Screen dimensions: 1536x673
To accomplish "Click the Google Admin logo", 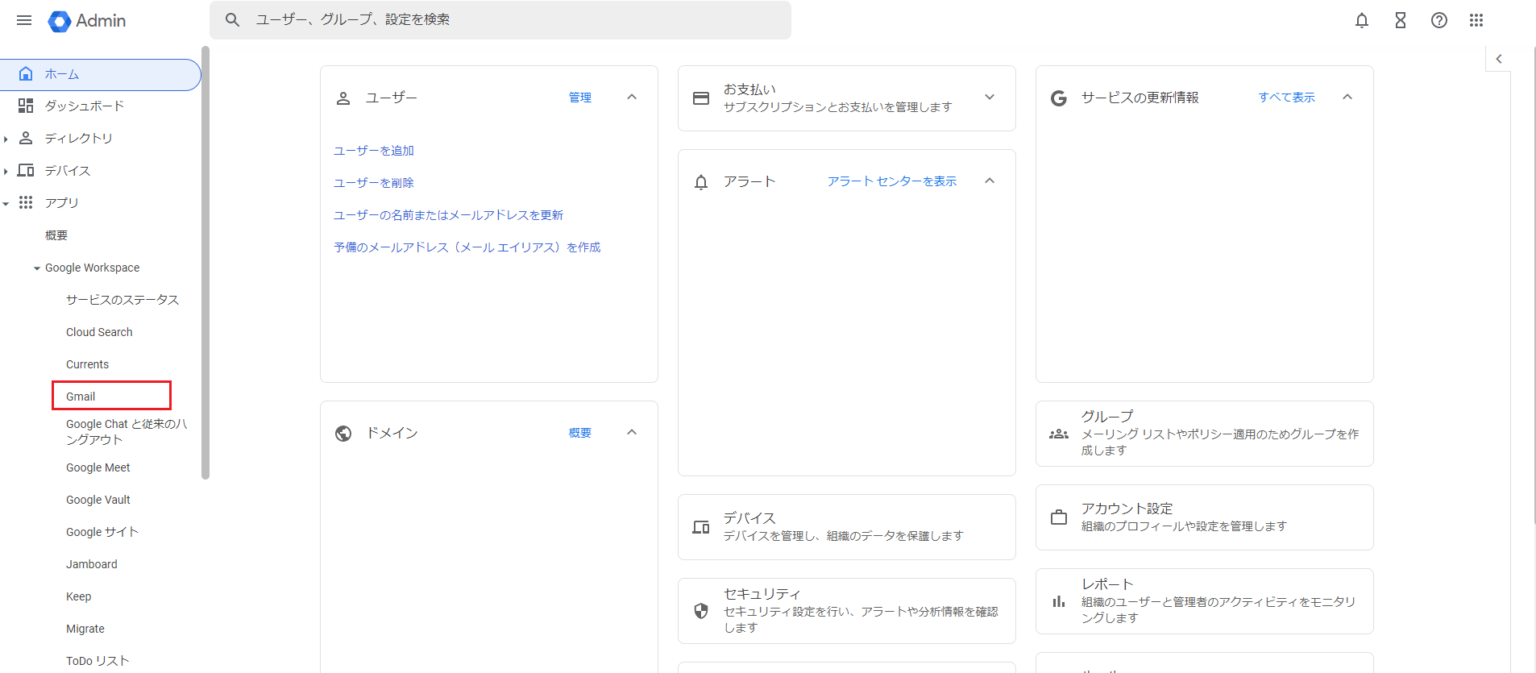I will click(x=87, y=20).
